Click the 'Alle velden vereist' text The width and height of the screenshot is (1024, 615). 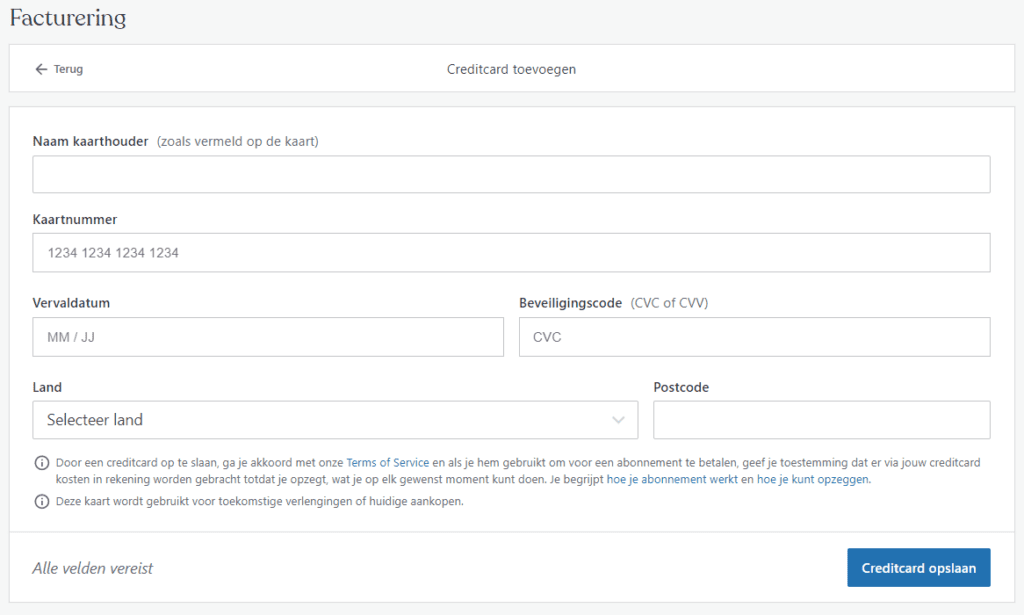93,569
